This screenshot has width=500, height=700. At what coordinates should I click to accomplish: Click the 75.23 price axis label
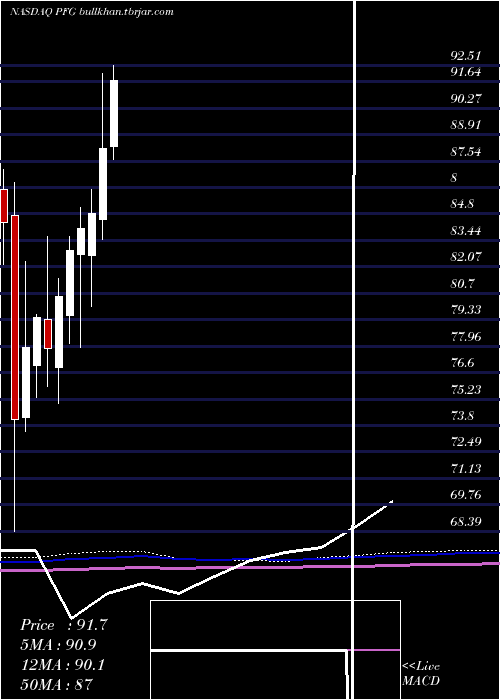coord(466,389)
